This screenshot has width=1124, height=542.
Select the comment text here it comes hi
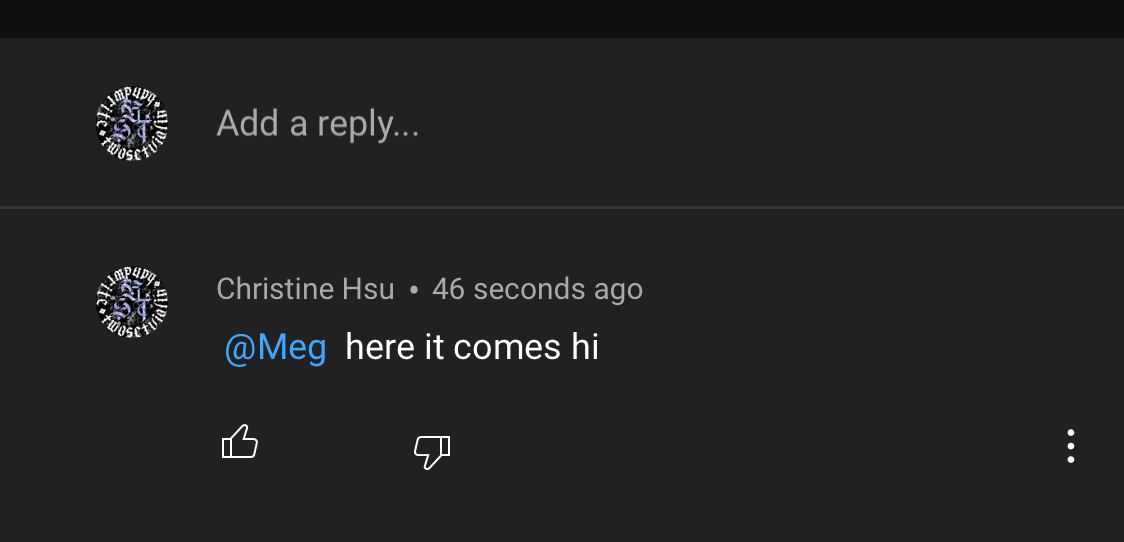pyautogui.click(x=472, y=347)
